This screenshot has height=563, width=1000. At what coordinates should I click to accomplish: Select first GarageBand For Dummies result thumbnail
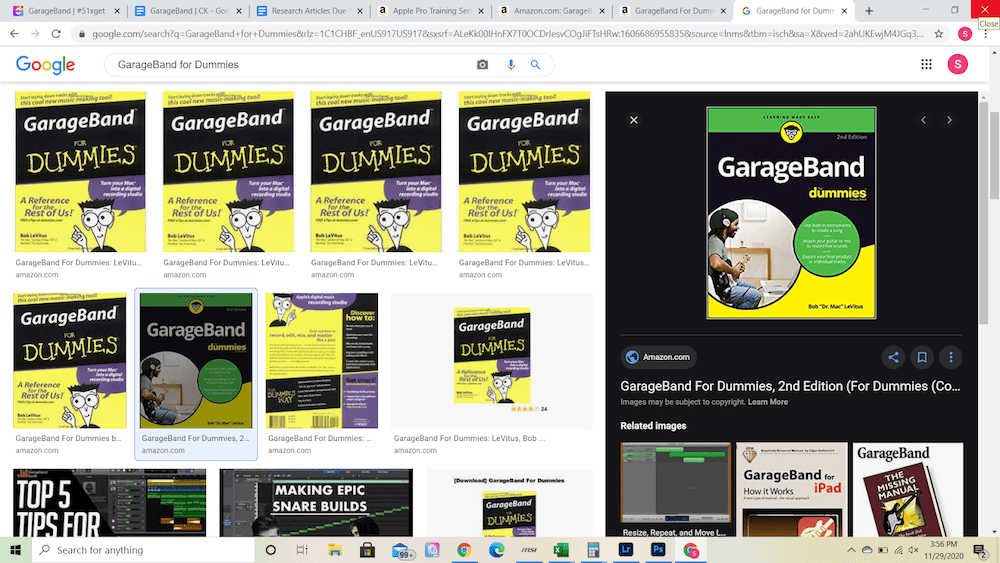pos(80,172)
